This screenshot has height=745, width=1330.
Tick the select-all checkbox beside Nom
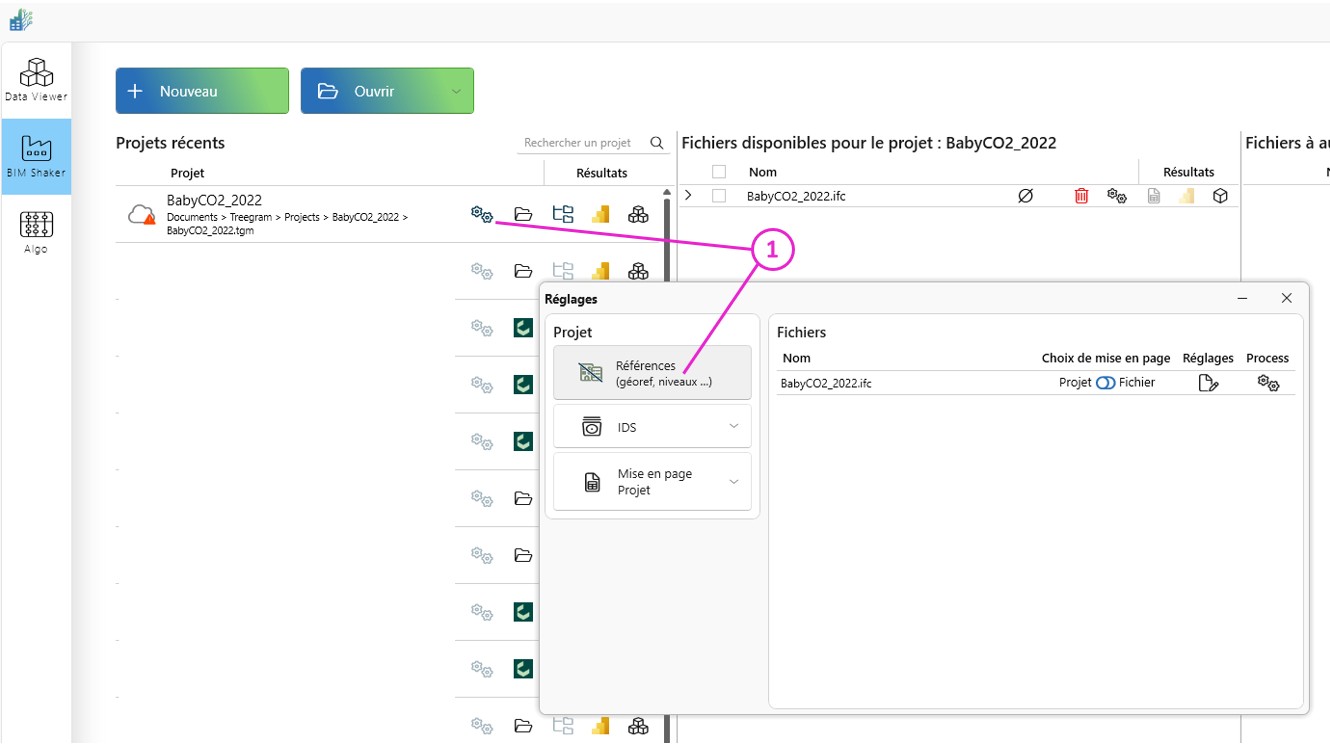point(719,172)
